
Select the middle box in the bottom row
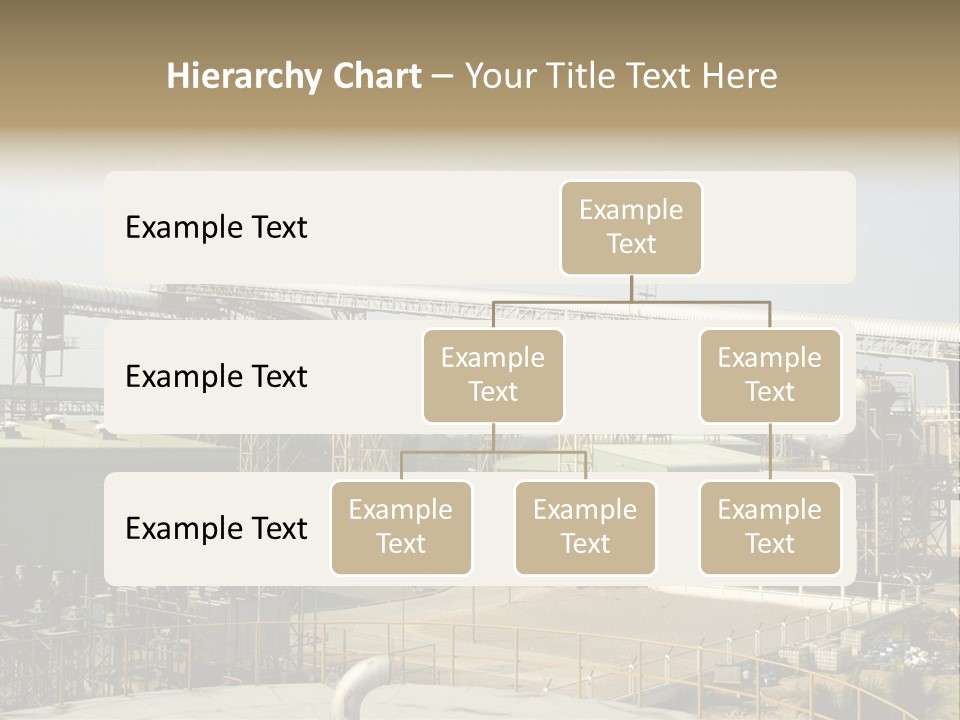coord(585,528)
